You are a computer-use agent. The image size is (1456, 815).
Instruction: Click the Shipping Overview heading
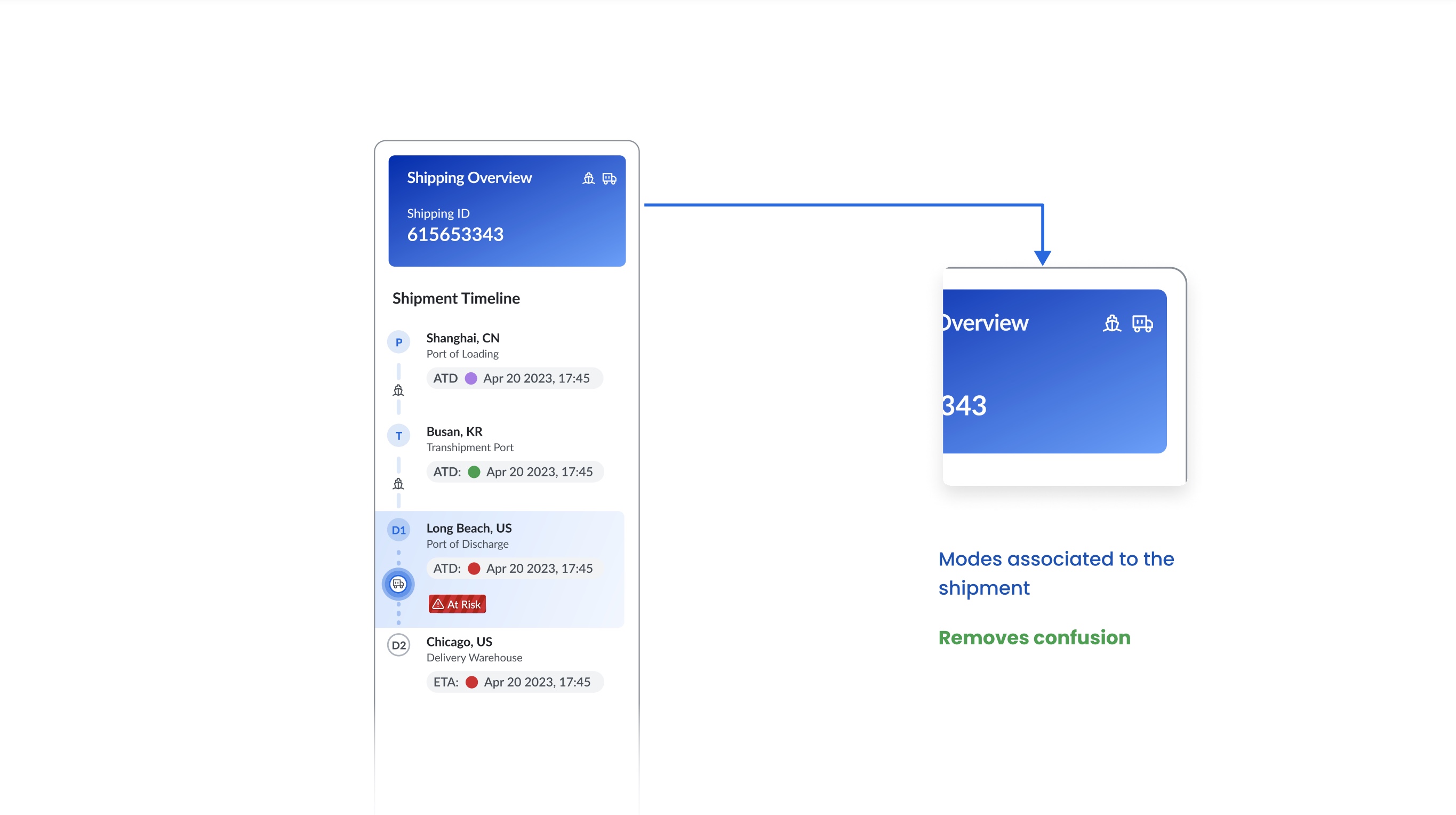click(470, 178)
